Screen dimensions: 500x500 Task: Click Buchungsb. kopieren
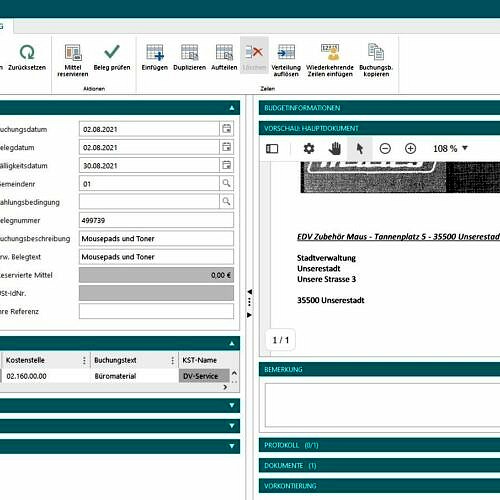376,61
